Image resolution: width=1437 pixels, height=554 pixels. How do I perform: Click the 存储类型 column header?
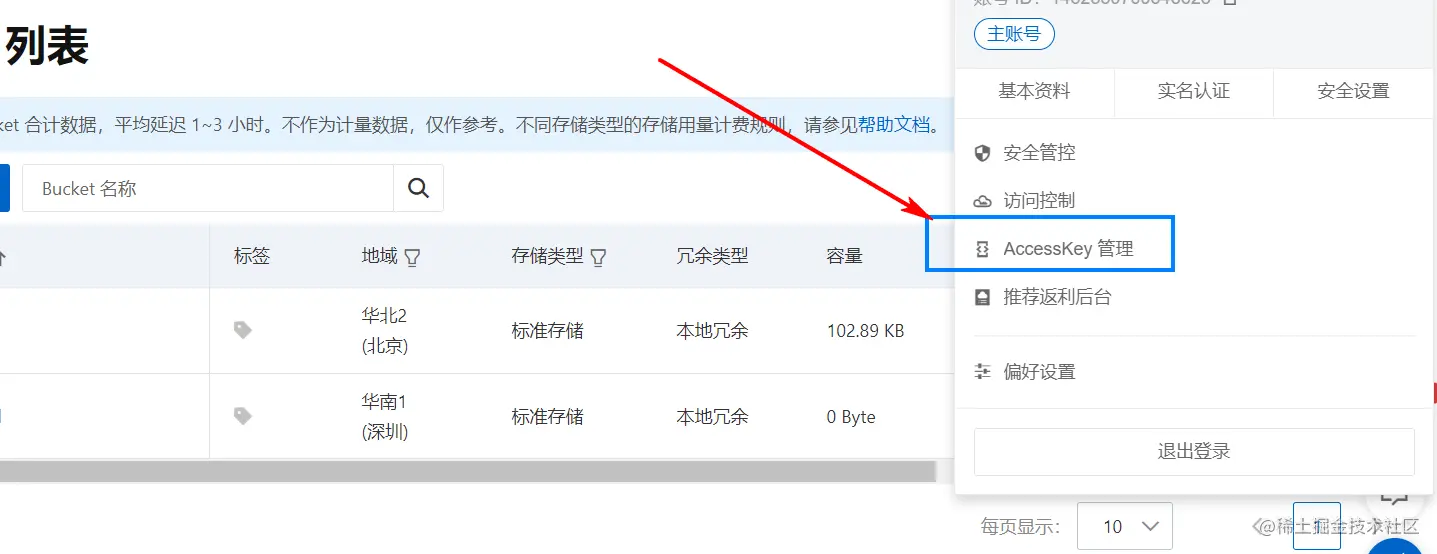[547, 256]
